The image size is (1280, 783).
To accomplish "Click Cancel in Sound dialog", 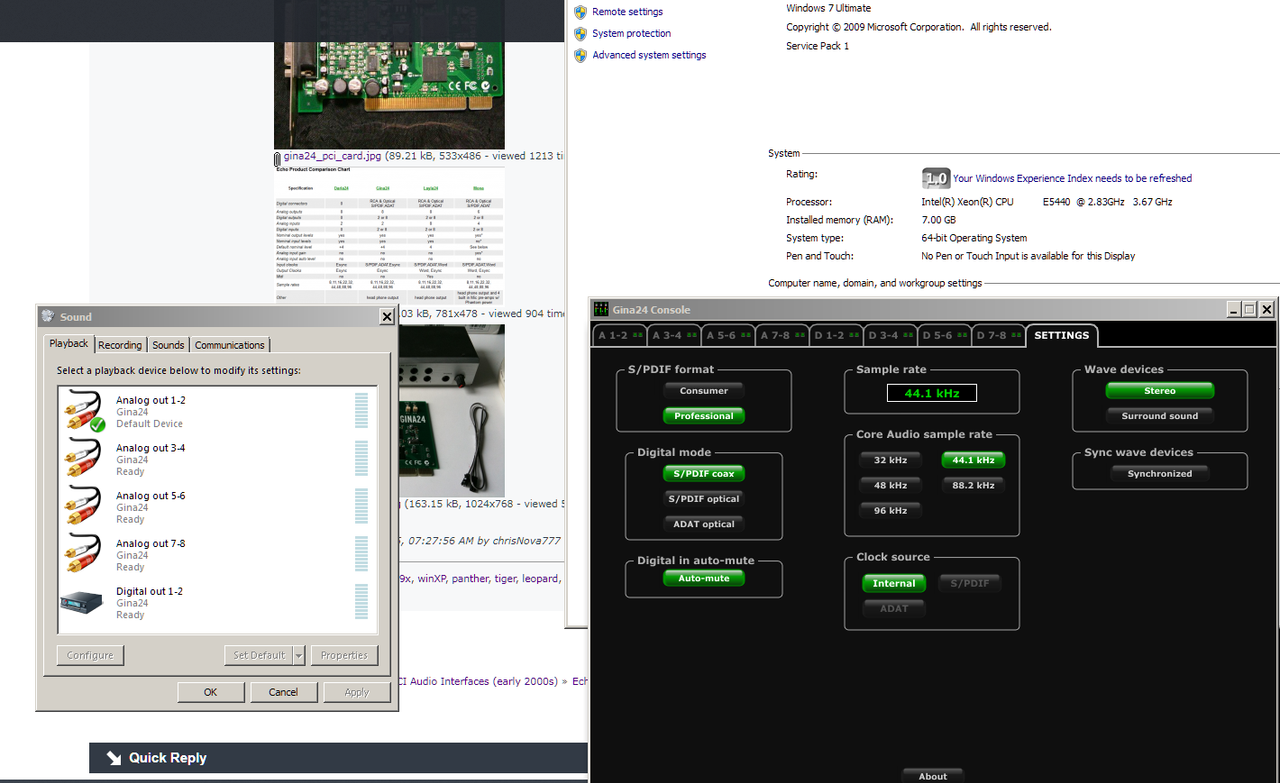I will (283, 692).
